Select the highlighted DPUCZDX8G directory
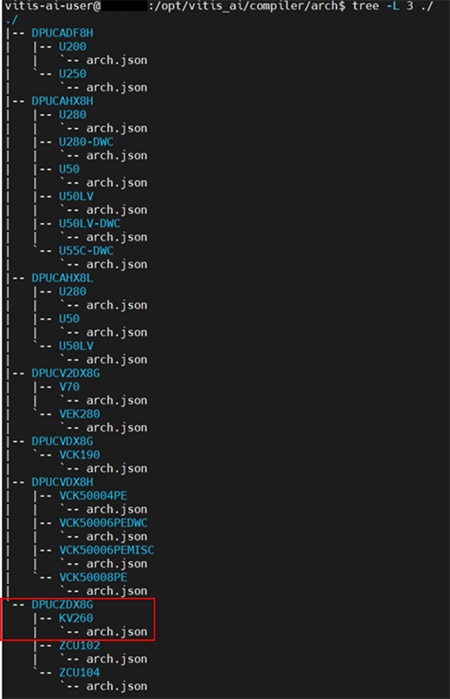This screenshot has width=450, height=699. (62, 604)
